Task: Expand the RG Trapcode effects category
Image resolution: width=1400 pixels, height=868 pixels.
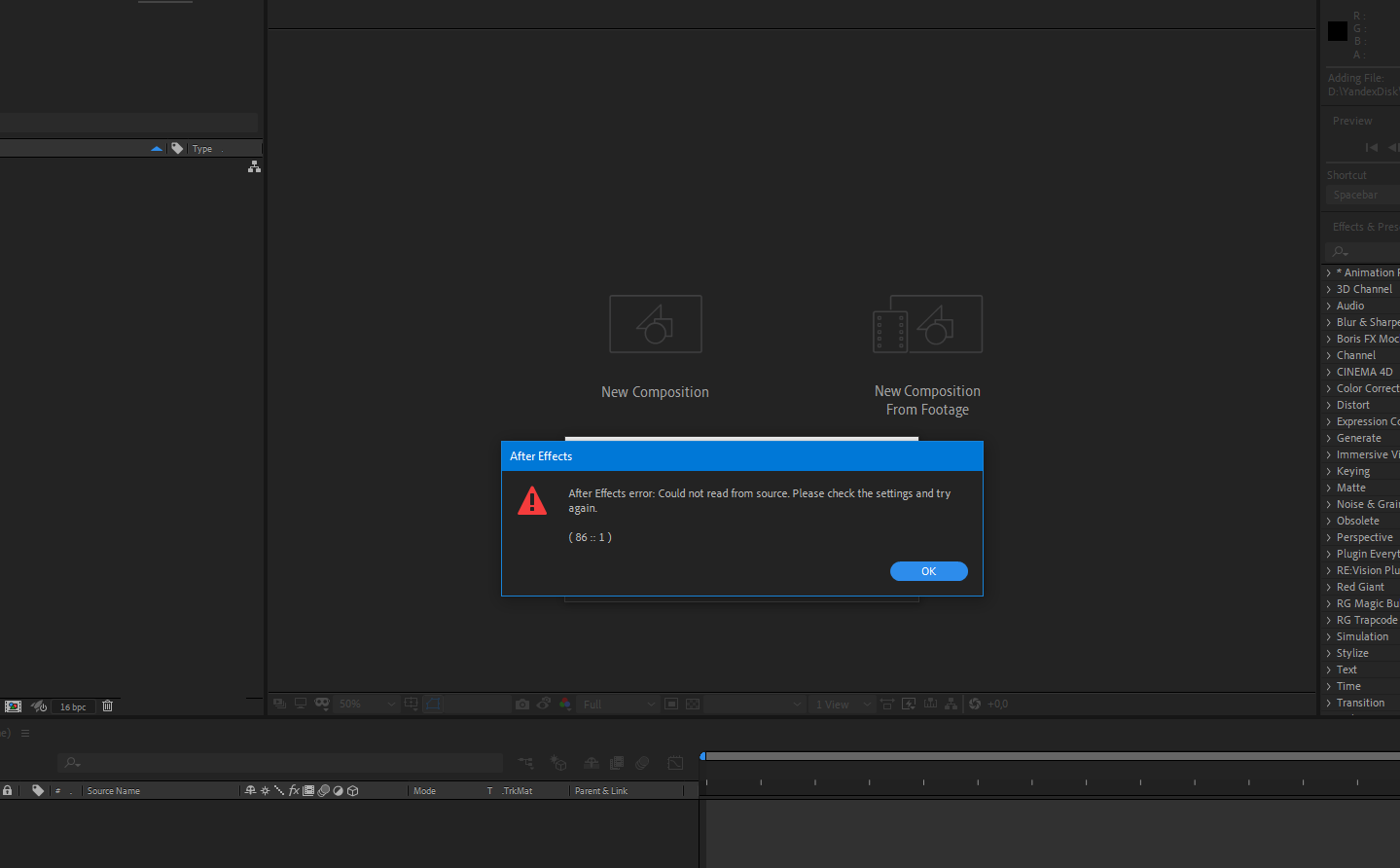Action: coord(1329,620)
